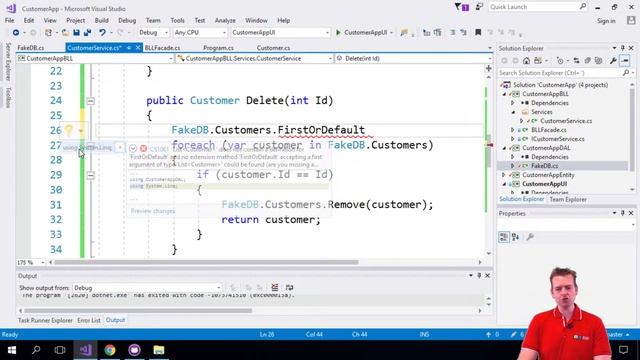Collapse the Delete method at line 24
The height and width of the screenshot is (360, 640).
(x=91, y=101)
